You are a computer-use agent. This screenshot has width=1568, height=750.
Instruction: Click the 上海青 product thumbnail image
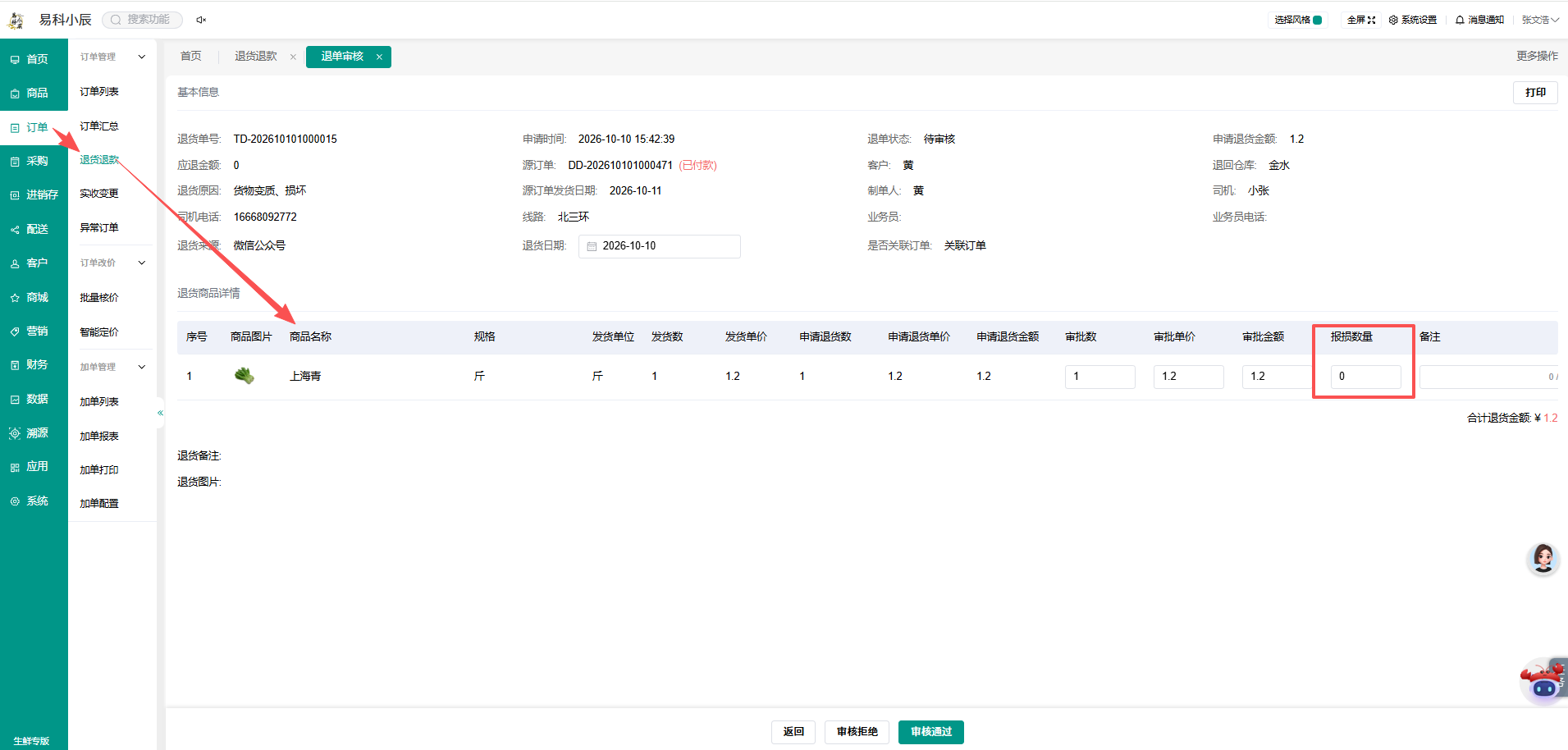pyautogui.click(x=244, y=377)
